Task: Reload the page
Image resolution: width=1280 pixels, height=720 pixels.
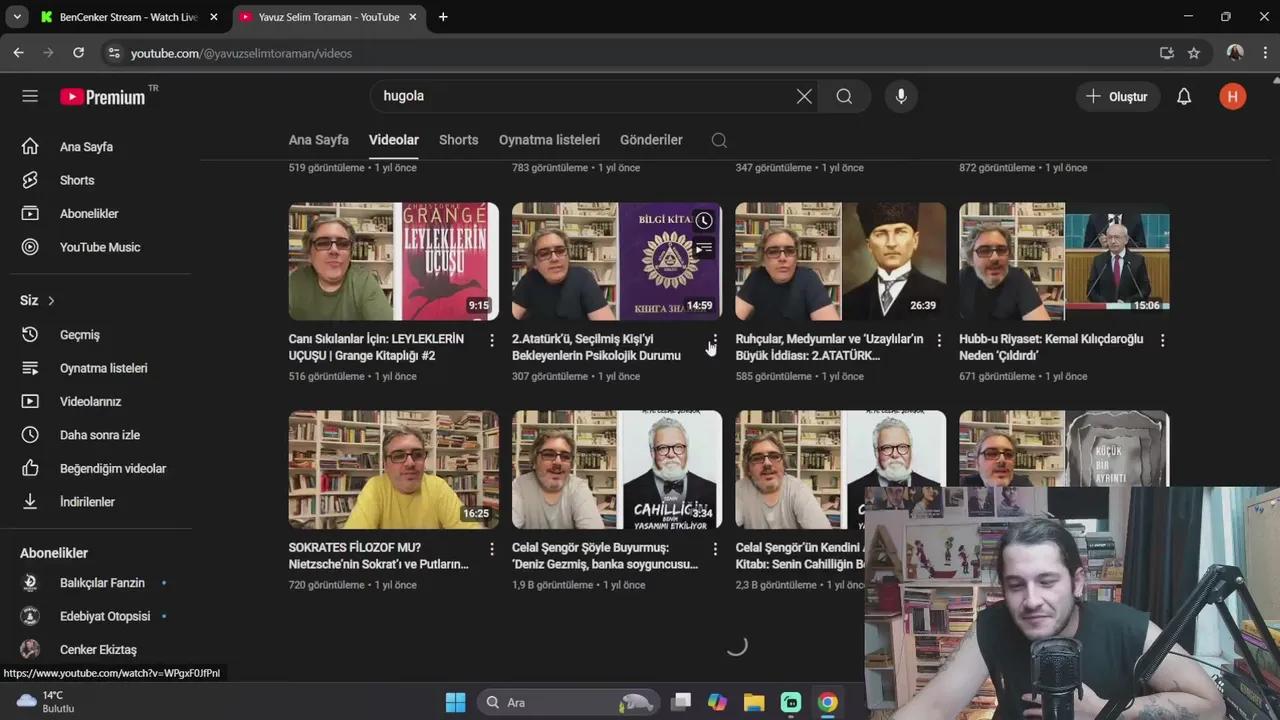Action: pos(78,53)
